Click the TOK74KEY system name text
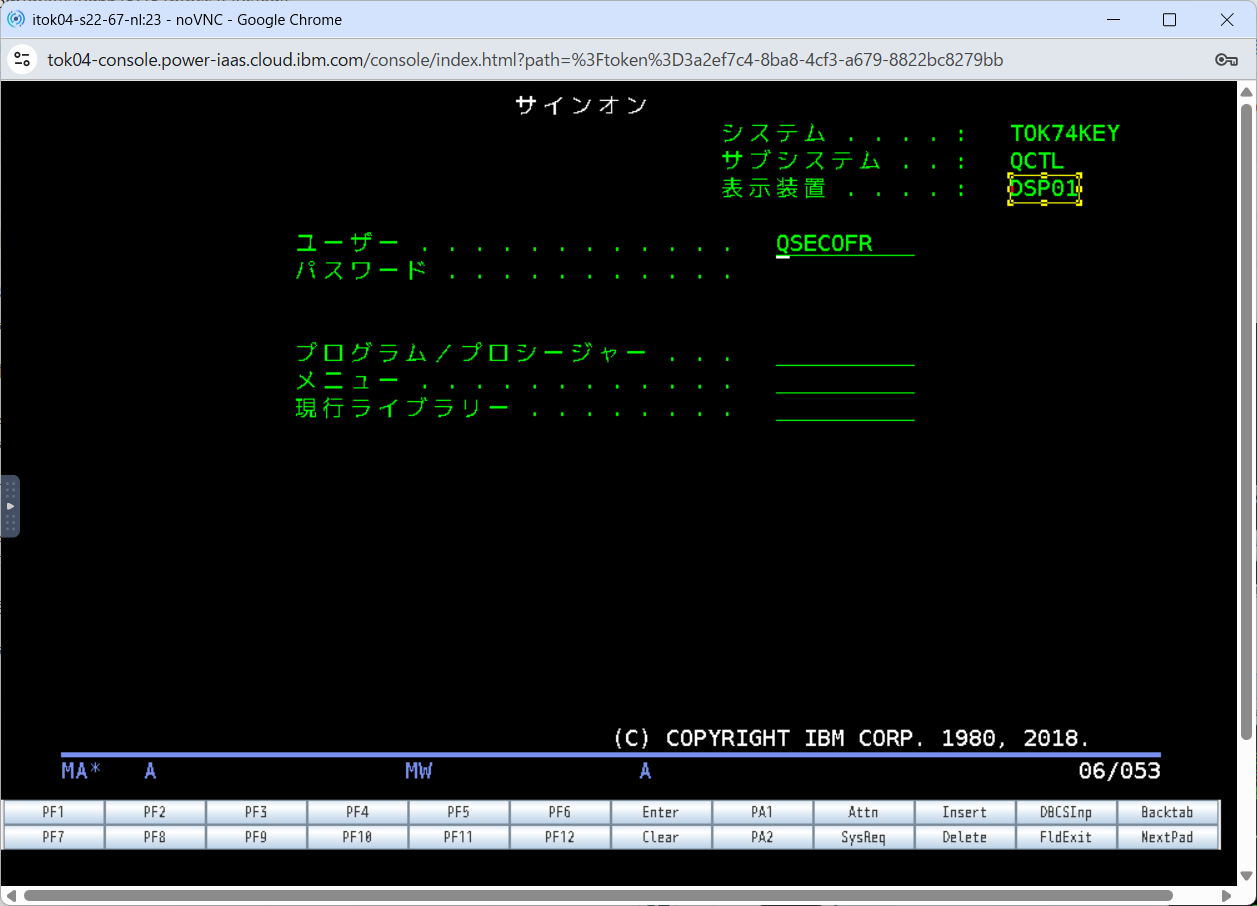Viewport: 1257px width, 906px height. point(1065,134)
